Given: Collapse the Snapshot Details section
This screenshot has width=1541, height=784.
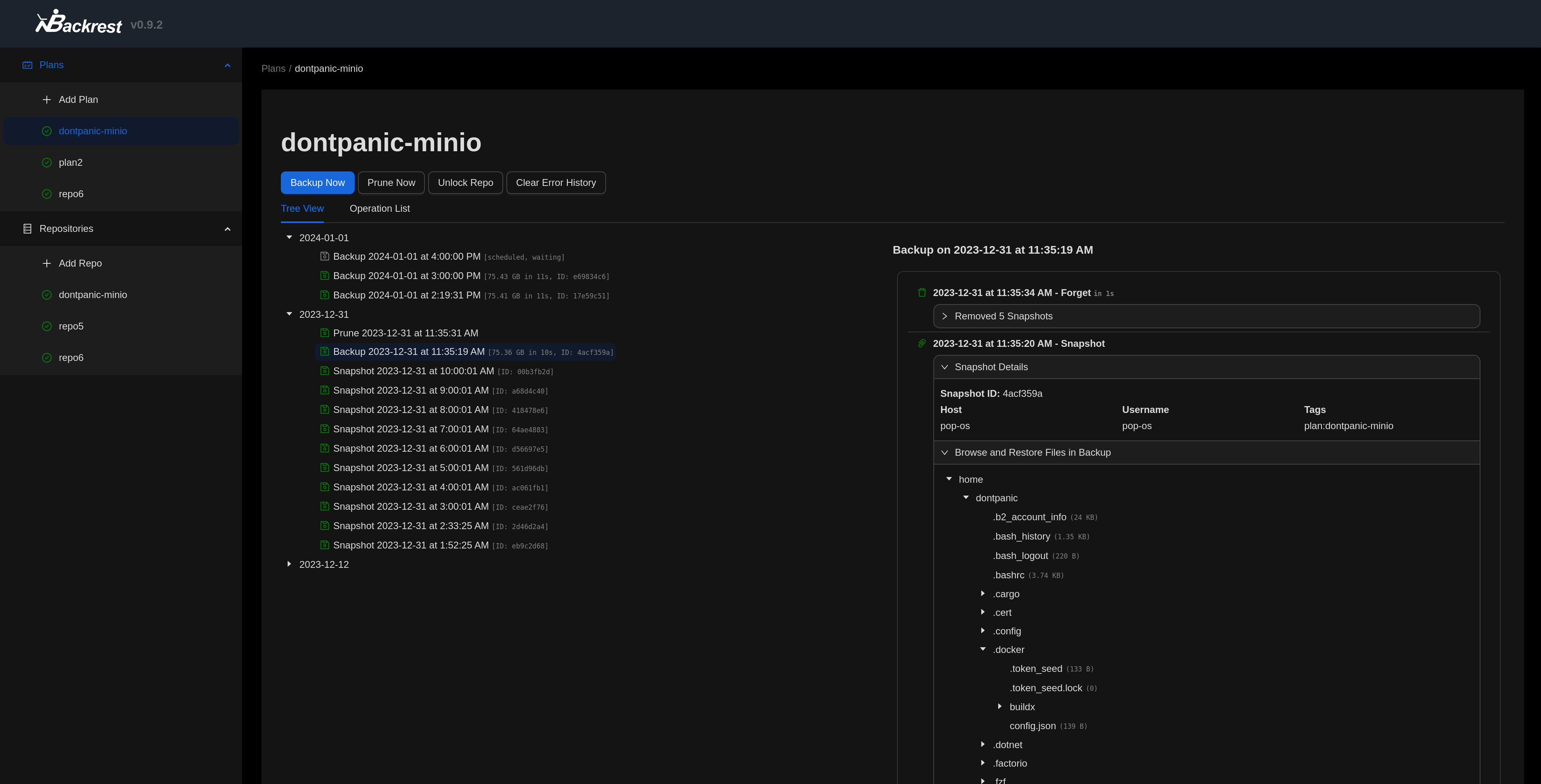Looking at the screenshot, I should (945, 367).
